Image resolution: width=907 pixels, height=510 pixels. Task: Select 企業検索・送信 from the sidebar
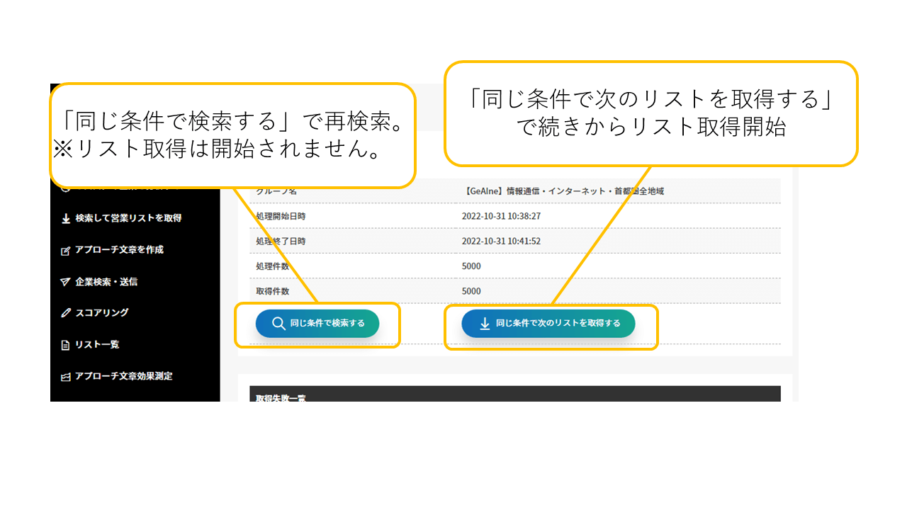coord(106,282)
